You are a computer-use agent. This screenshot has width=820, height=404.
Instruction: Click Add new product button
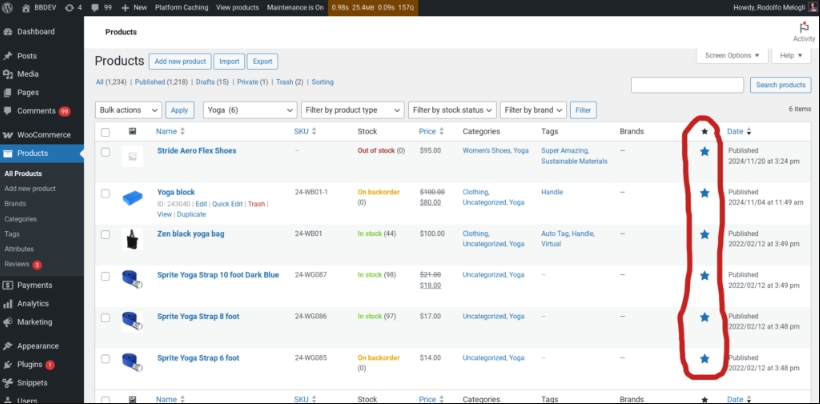(180, 61)
